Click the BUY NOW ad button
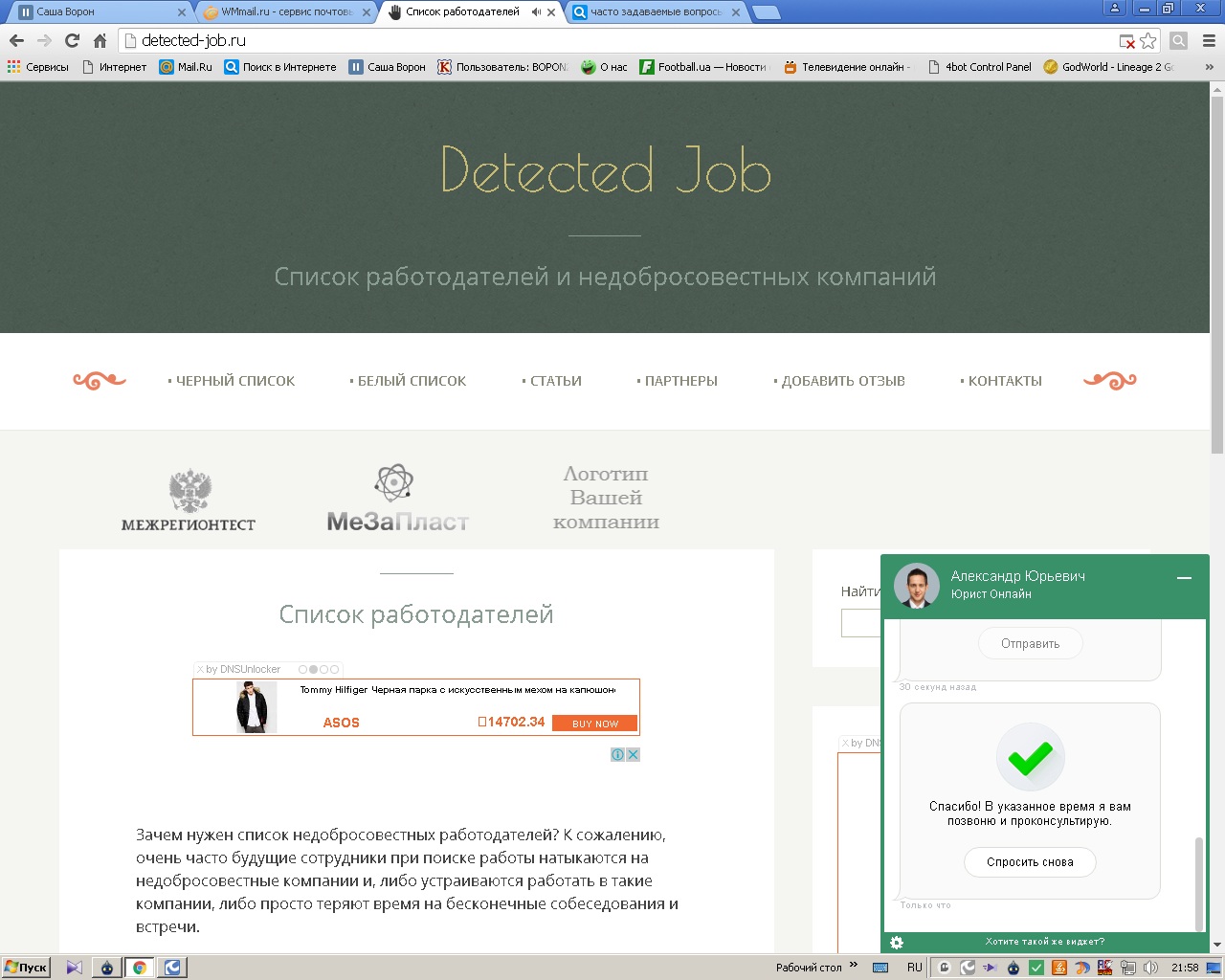Screen dimensions: 1225x980 pyautogui.click(x=595, y=724)
